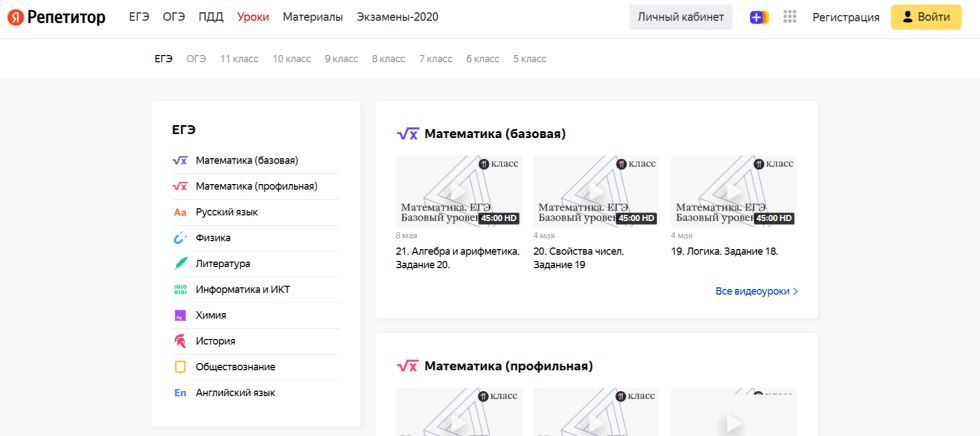
Task: Click the root icon in the Математика (базовая) heading
Action: coord(408,134)
